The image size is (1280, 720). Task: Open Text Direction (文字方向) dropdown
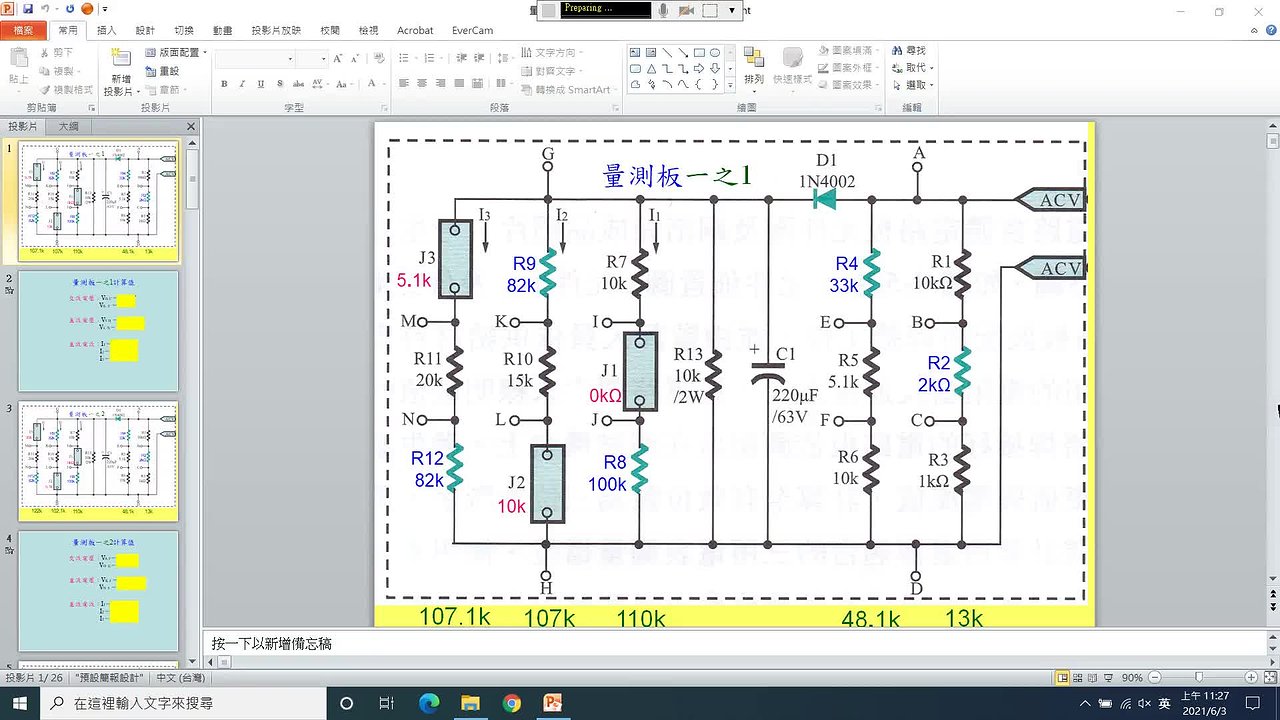pyautogui.click(x=554, y=52)
